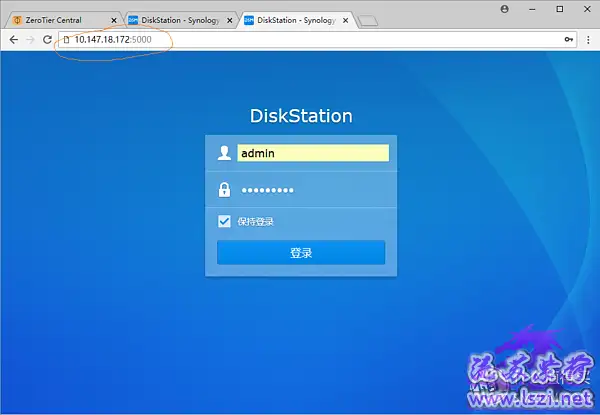Click the ZeroTier Central tab favicon
The image size is (600, 415).
(17, 20)
